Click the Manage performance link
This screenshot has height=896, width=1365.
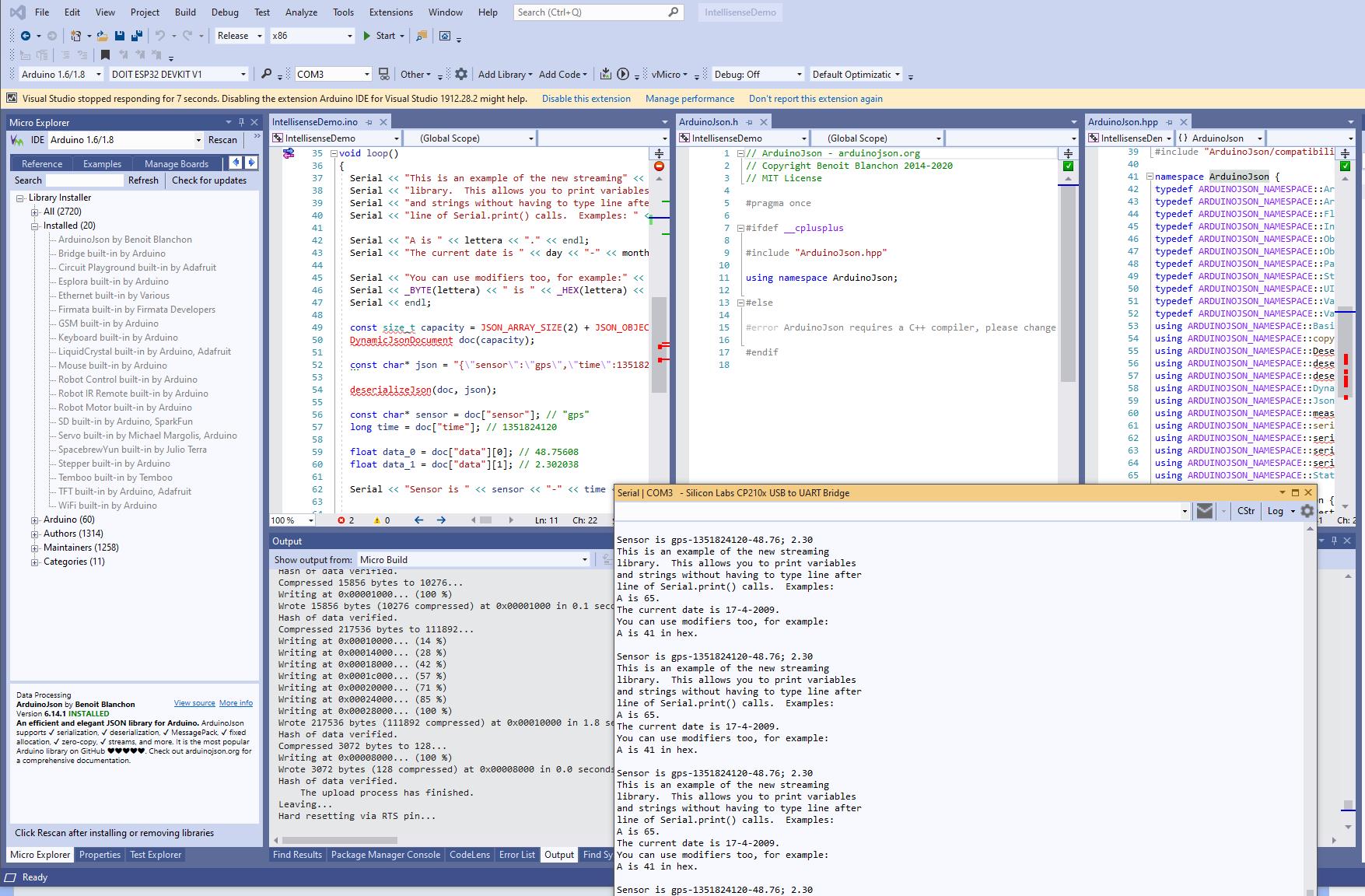pos(690,99)
